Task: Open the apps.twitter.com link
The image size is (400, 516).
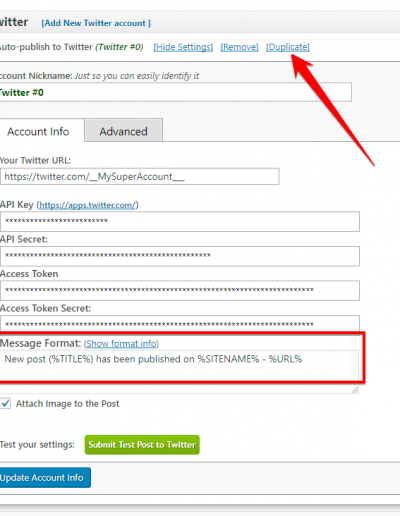Action: coord(87,205)
